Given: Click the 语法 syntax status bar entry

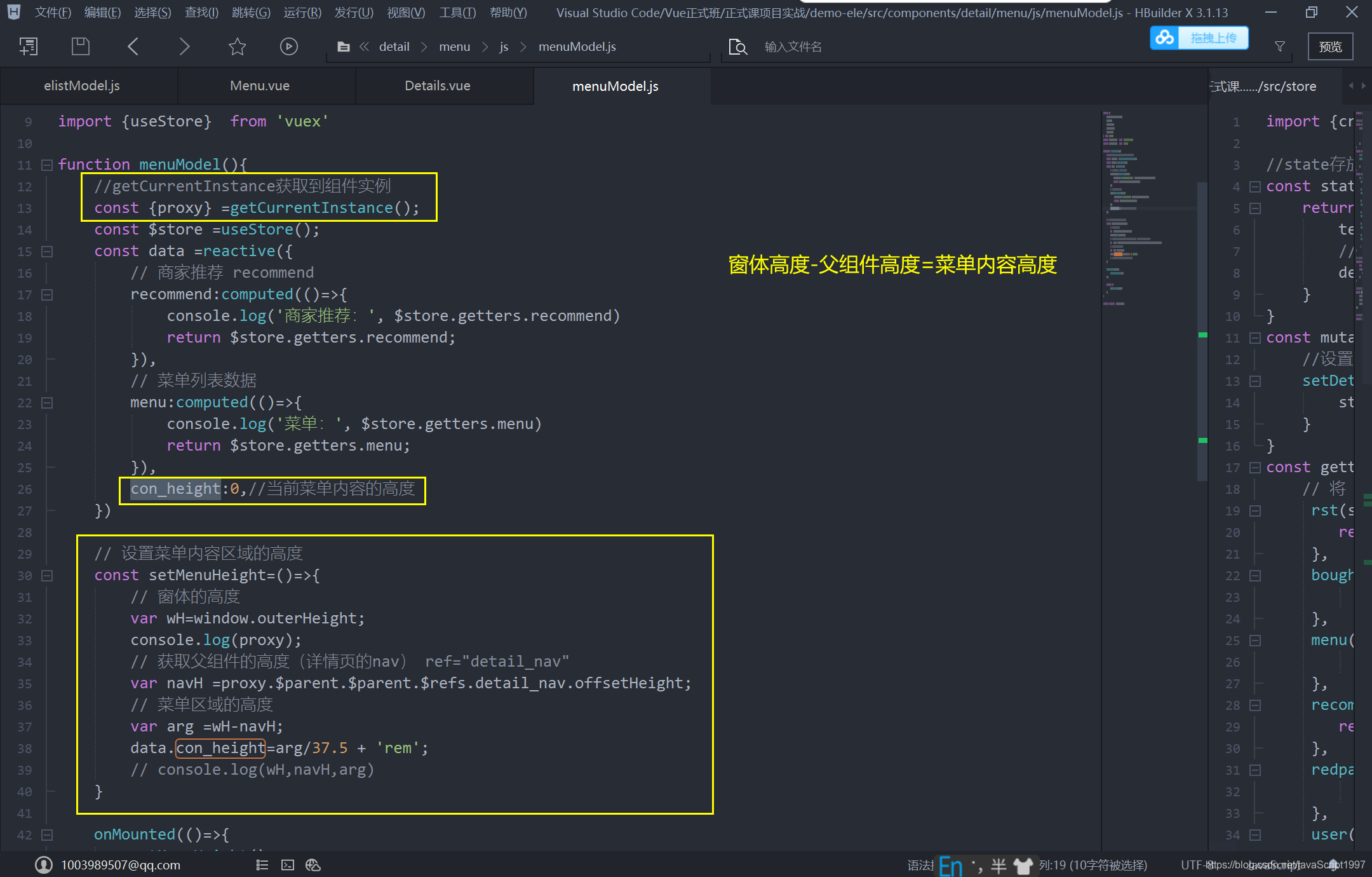Looking at the screenshot, I should pyautogui.click(x=920, y=866).
